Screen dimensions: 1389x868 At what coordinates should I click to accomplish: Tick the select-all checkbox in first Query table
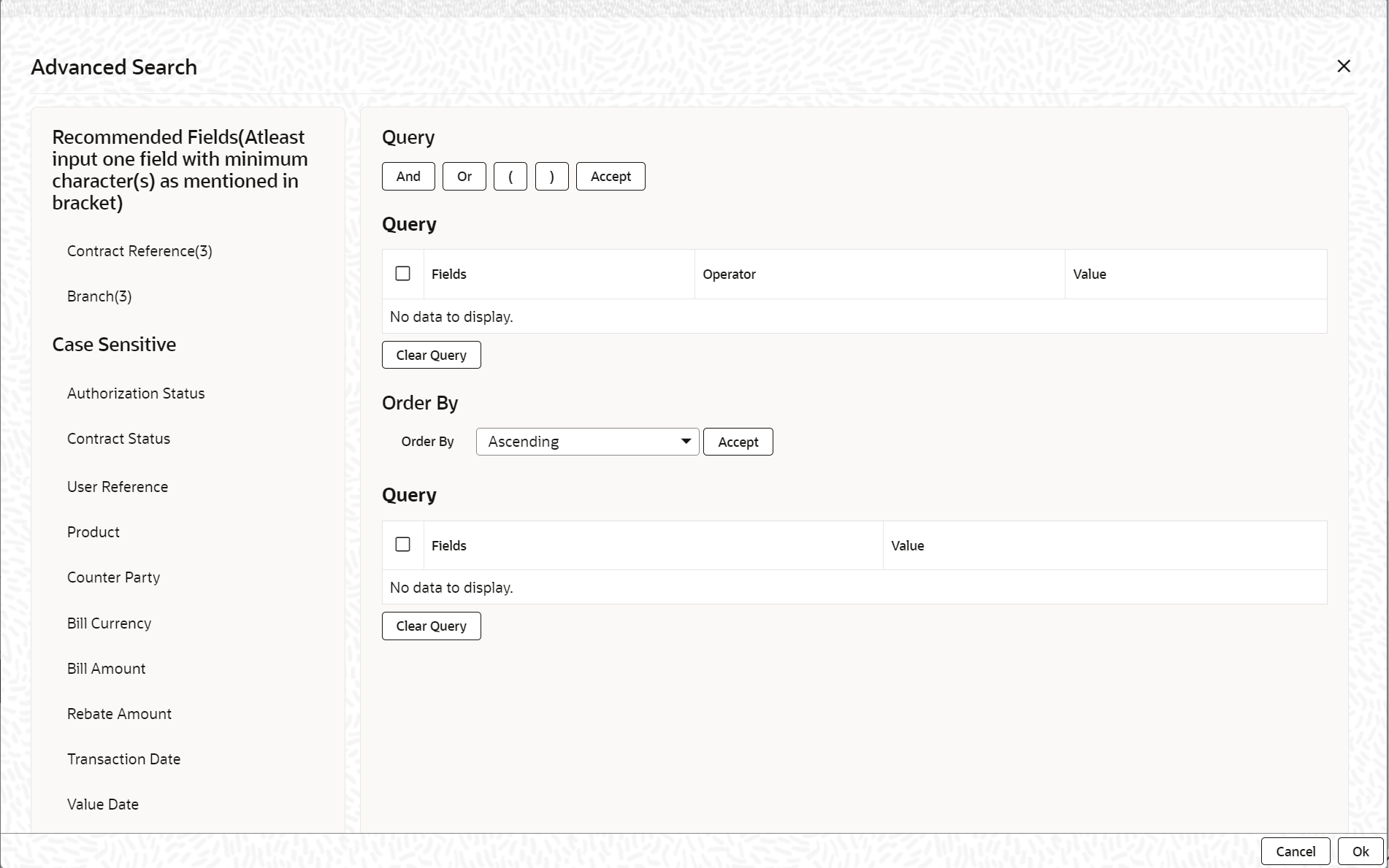pyautogui.click(x=402, y=274)
